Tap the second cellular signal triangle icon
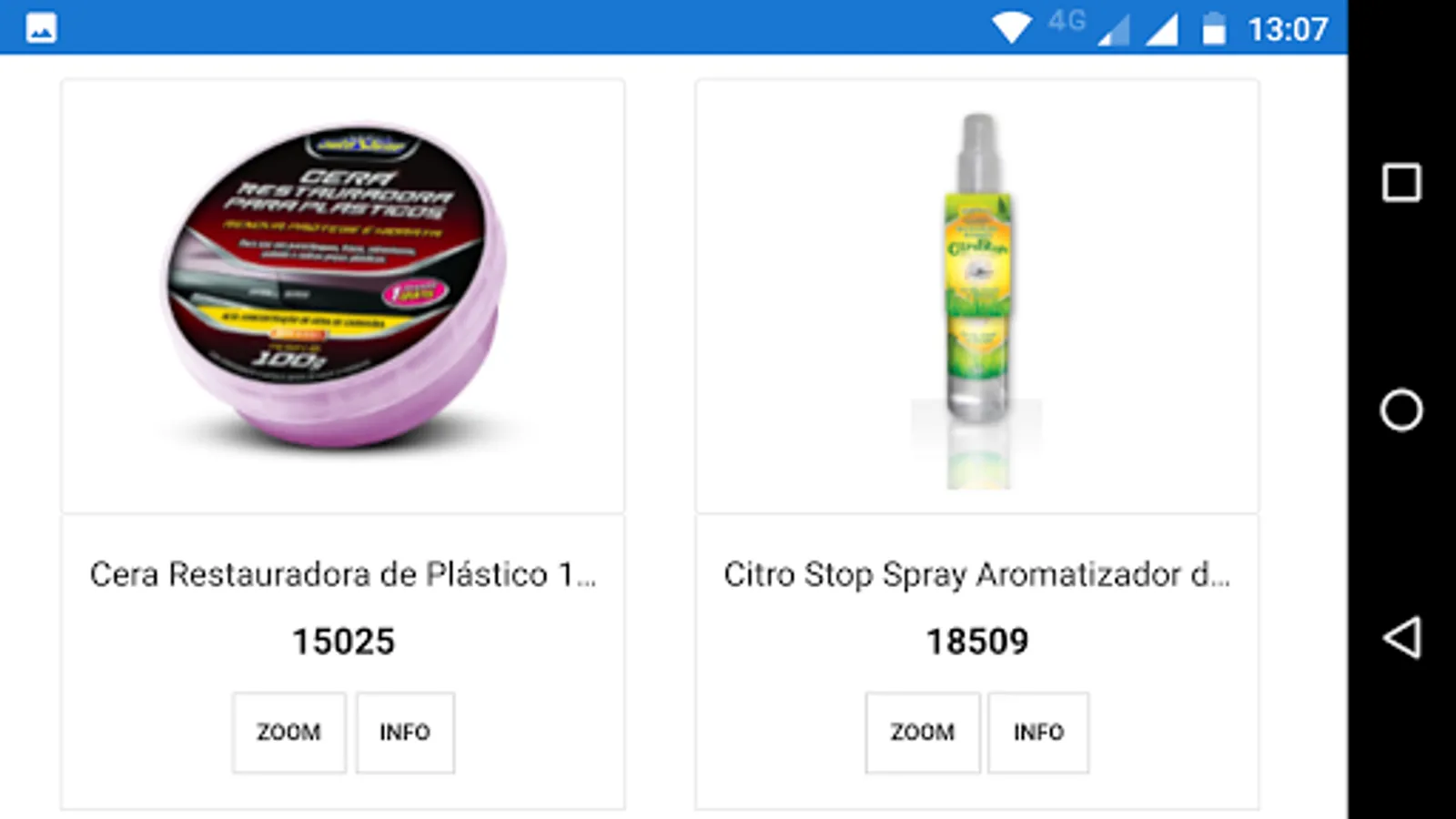 coord(1162,29)
